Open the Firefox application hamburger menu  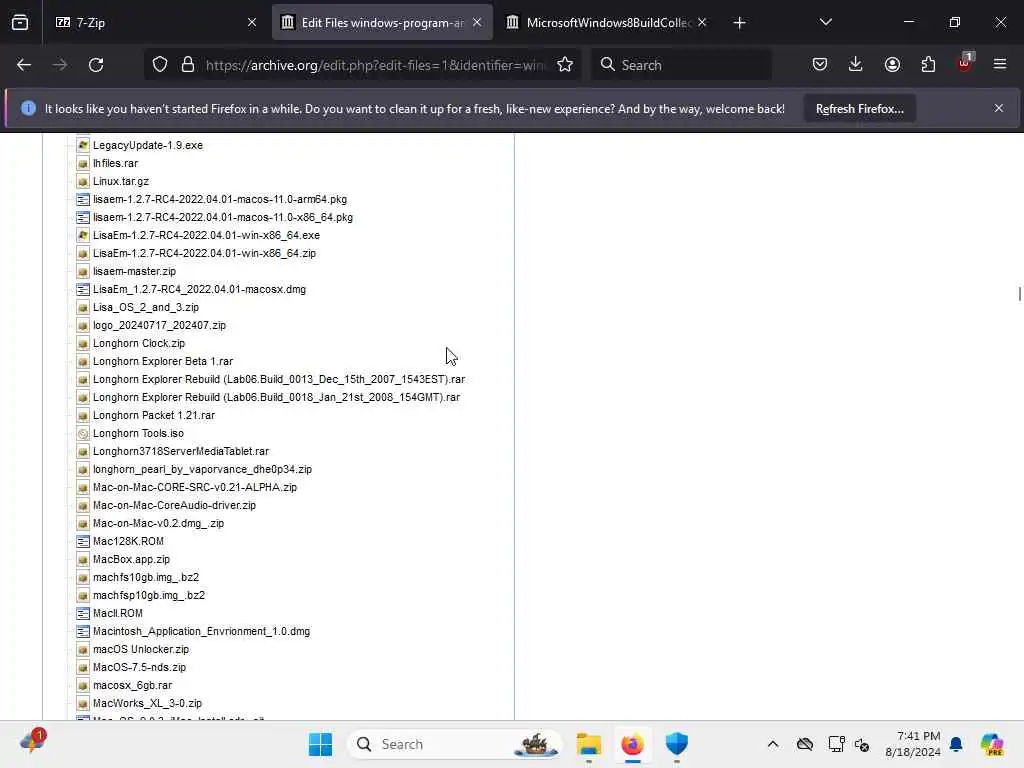[1000, 64]
